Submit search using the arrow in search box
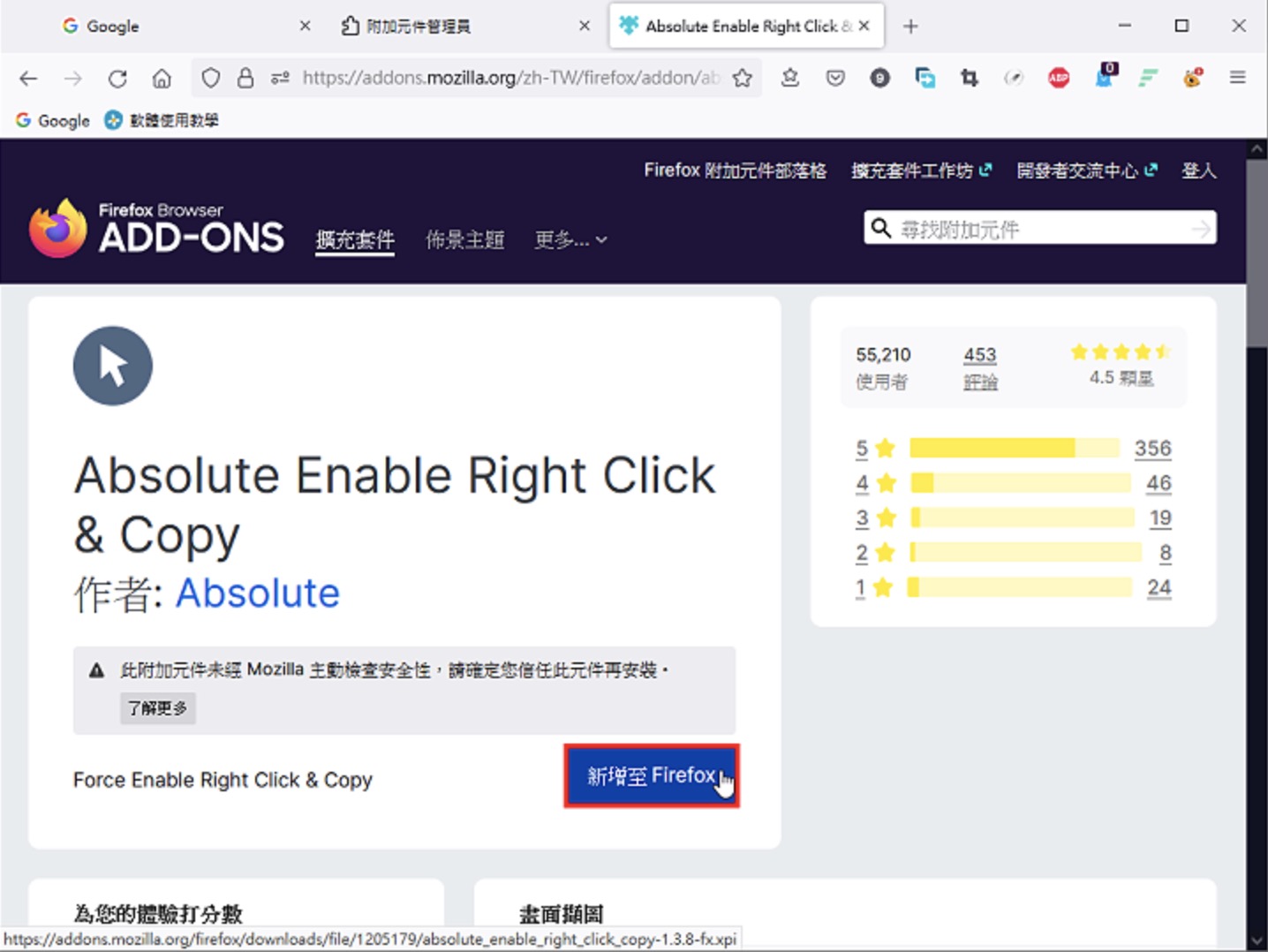The height and width of the screenshot is (952, 1268). pyautogui.click(x=1201, y=229)
